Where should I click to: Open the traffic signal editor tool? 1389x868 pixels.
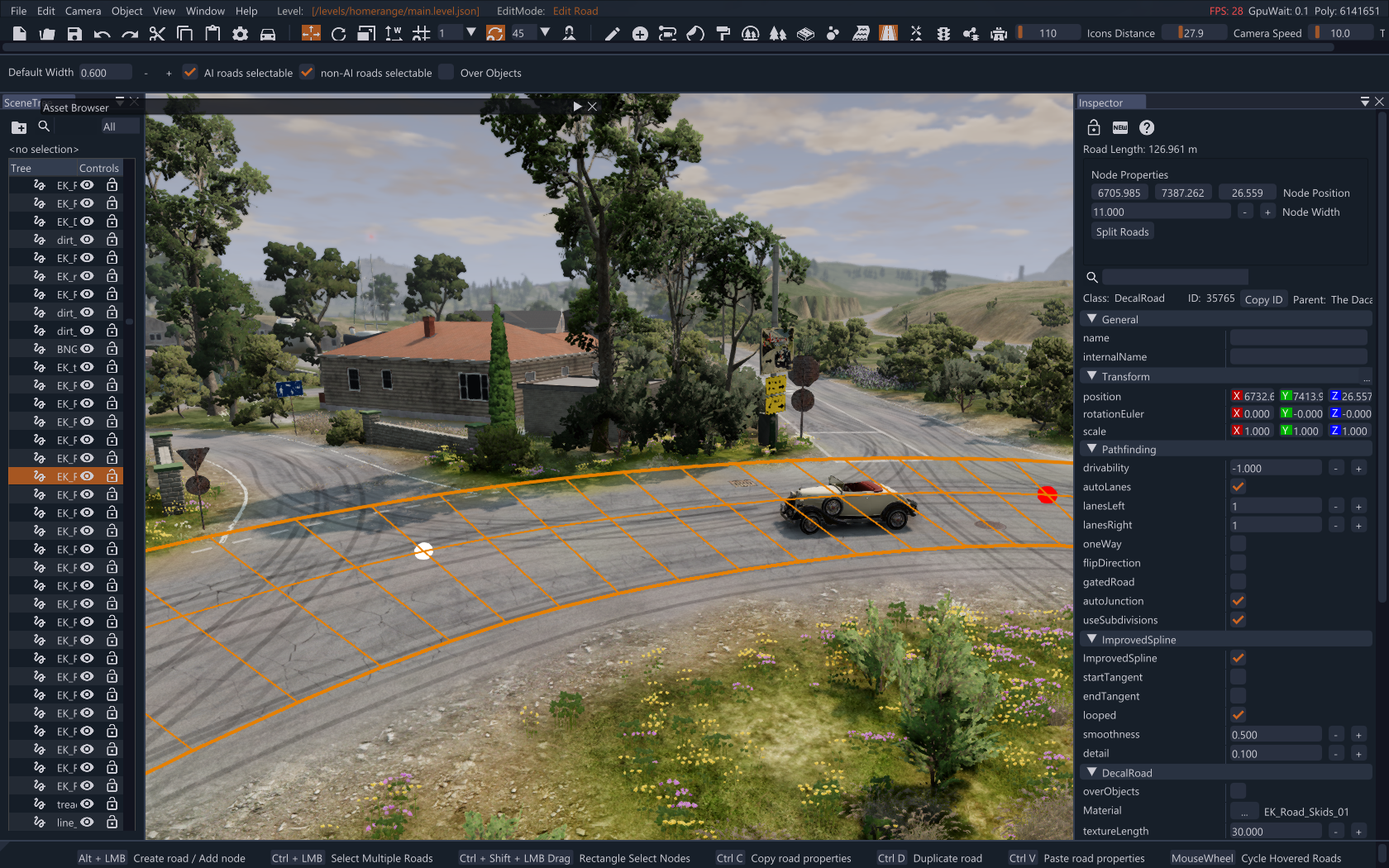pyautogui.click(x=943, y=34)
